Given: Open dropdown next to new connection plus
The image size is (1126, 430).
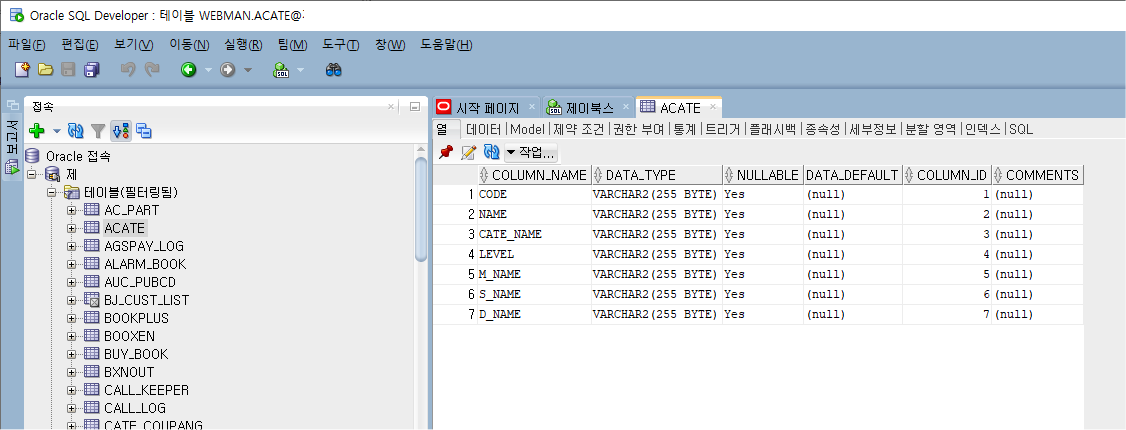Looking at the screenshot, I should click(x=57, y=131).
